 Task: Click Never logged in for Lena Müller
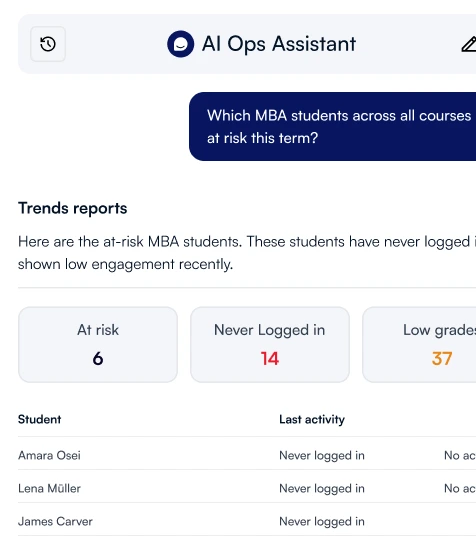pos(322,489)
